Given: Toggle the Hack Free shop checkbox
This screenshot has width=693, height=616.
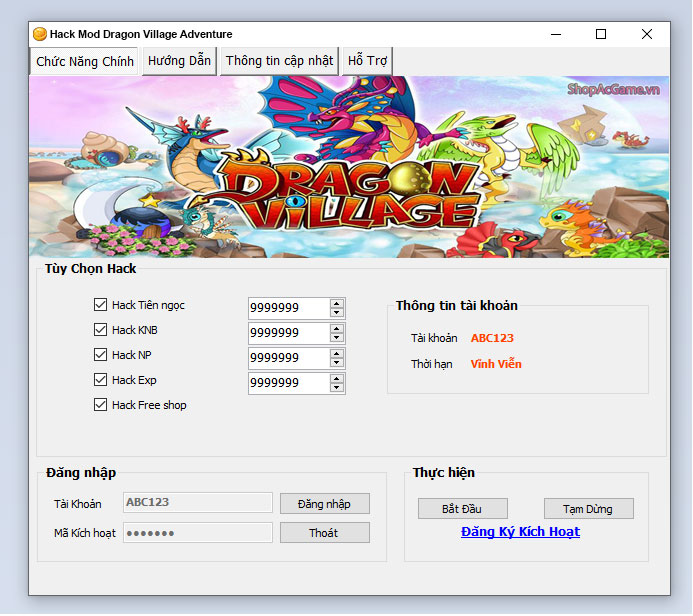Looking at the screenshot, I should click(100, 405).
